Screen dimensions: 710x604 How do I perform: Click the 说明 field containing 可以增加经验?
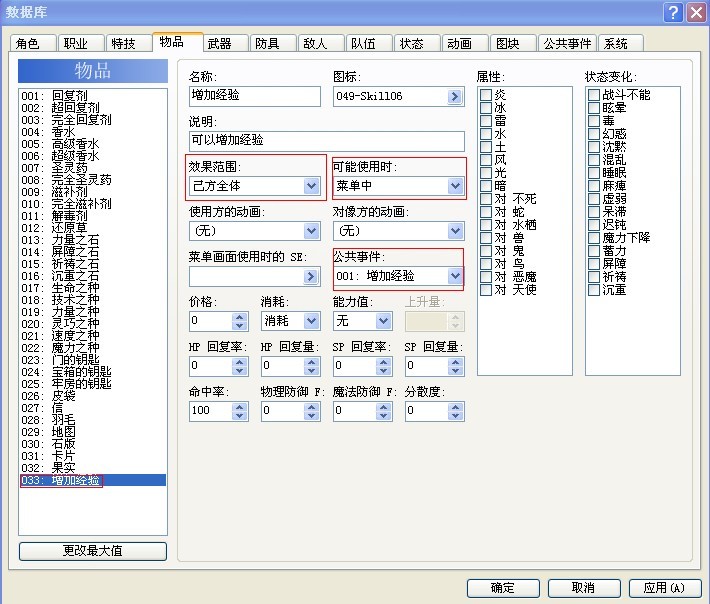(x=327, y=141)
